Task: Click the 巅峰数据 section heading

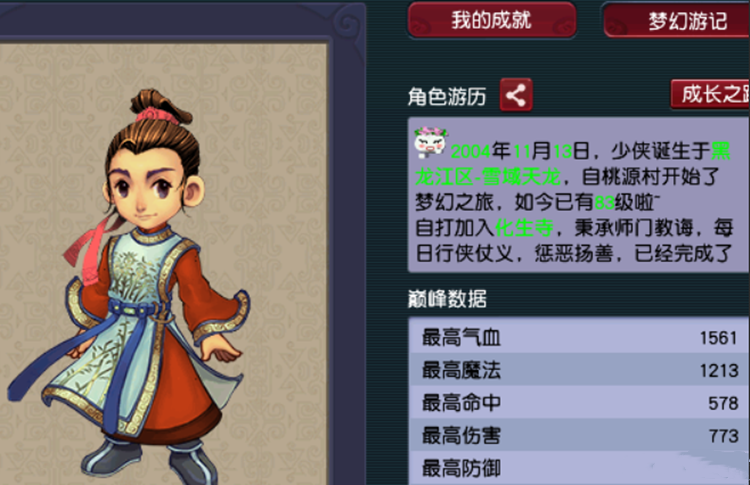Action: click(447, 299)
